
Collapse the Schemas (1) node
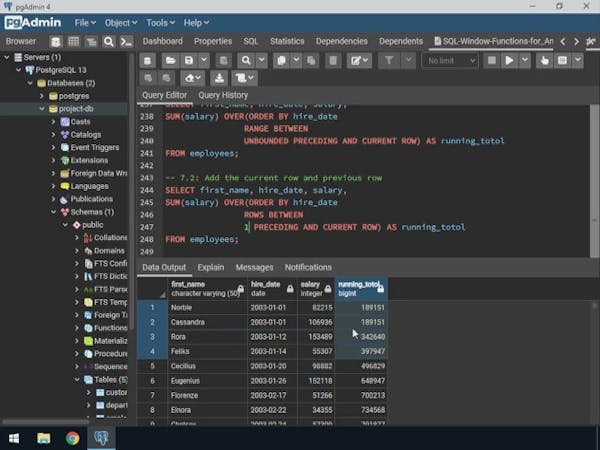53,212
